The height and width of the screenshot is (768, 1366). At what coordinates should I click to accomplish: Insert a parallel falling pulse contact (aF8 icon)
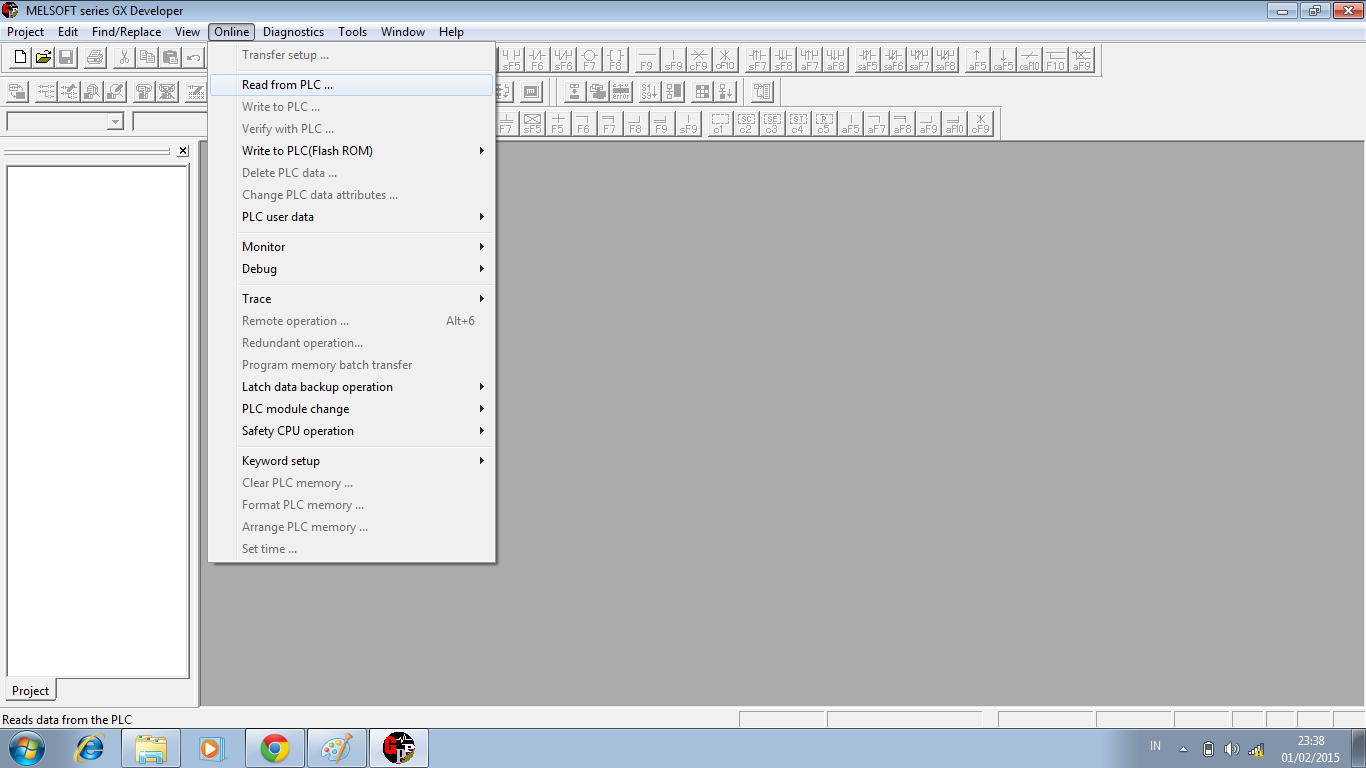click(836, 60)
